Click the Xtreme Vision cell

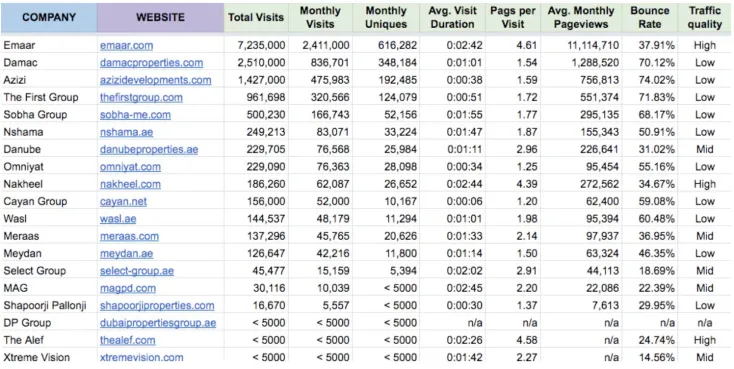(49, 357)
